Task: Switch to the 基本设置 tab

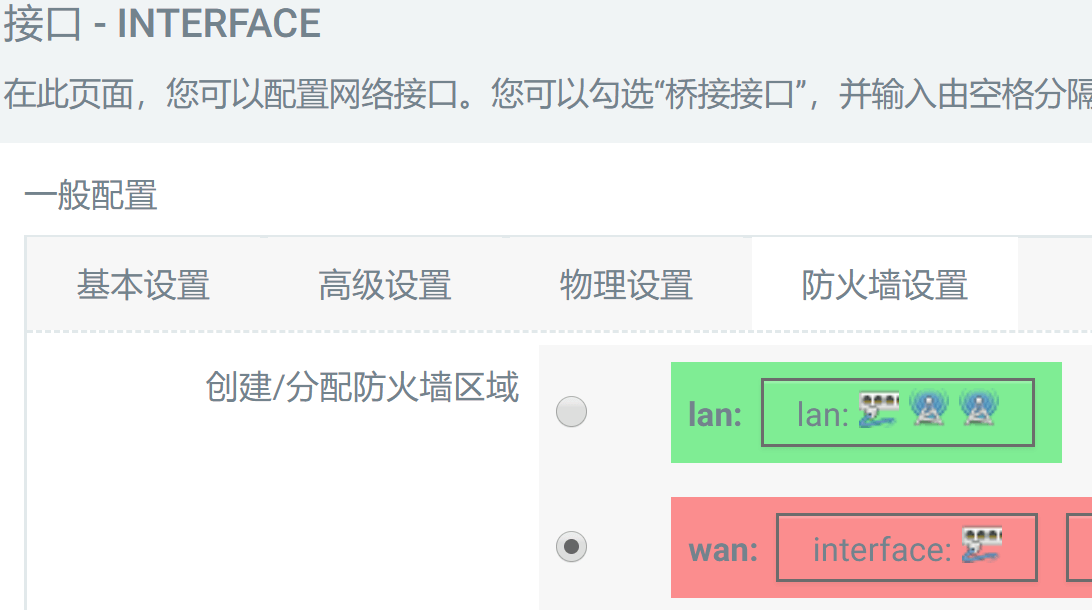Action: tap(143, 286)
